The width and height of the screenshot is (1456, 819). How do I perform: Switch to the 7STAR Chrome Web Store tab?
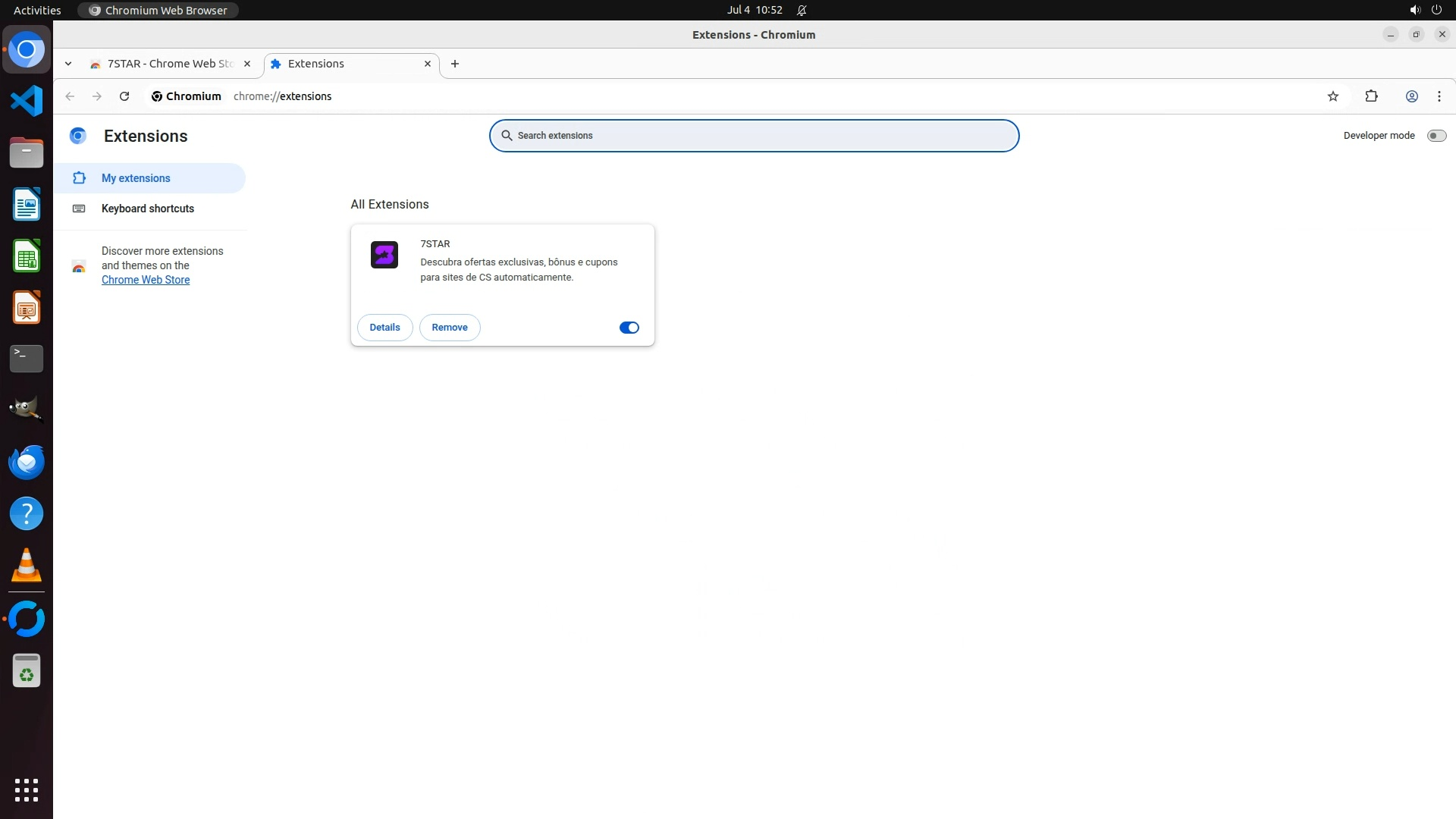[x=168, y=64]
